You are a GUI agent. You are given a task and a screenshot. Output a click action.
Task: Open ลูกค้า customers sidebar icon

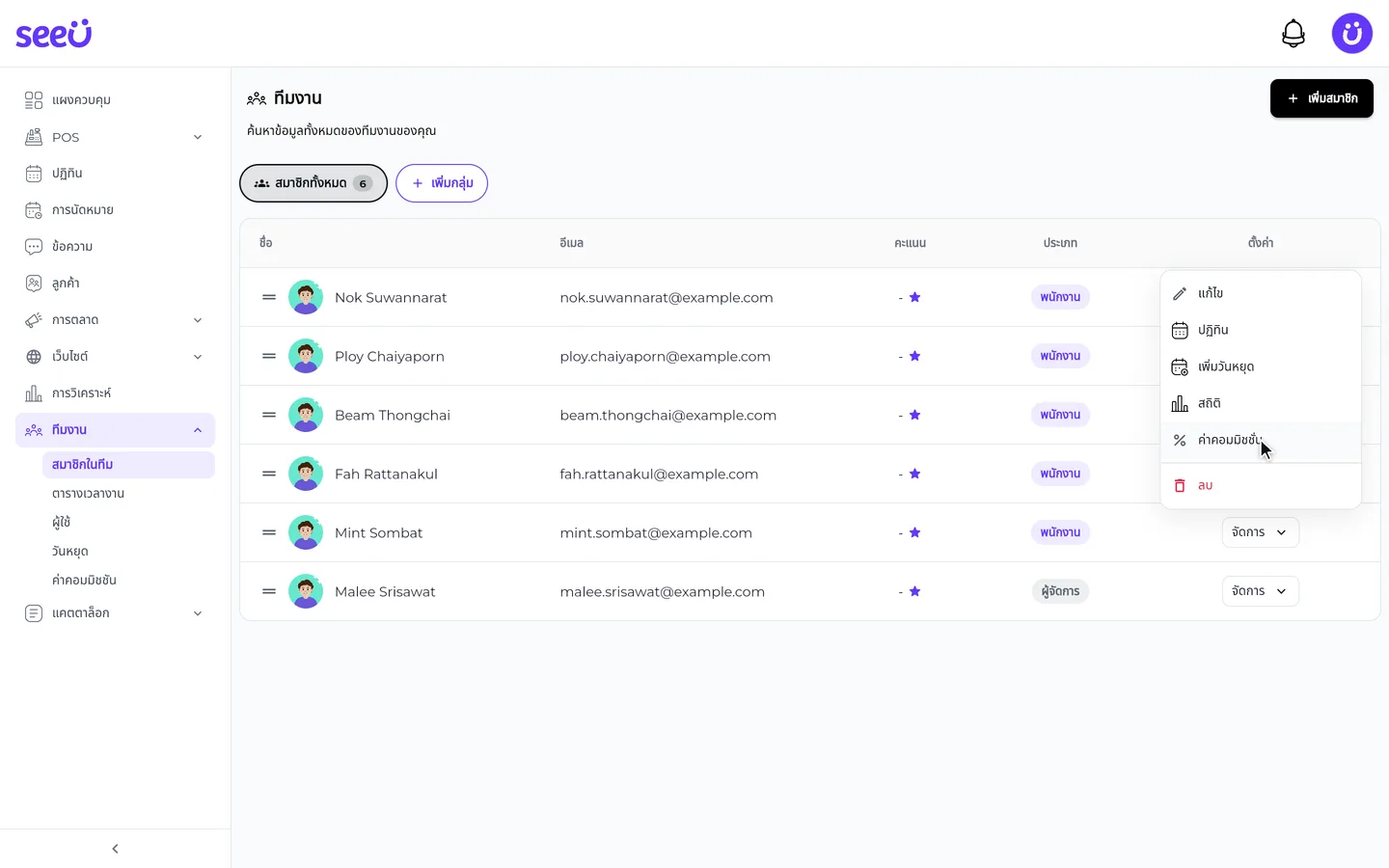(34, 284)
